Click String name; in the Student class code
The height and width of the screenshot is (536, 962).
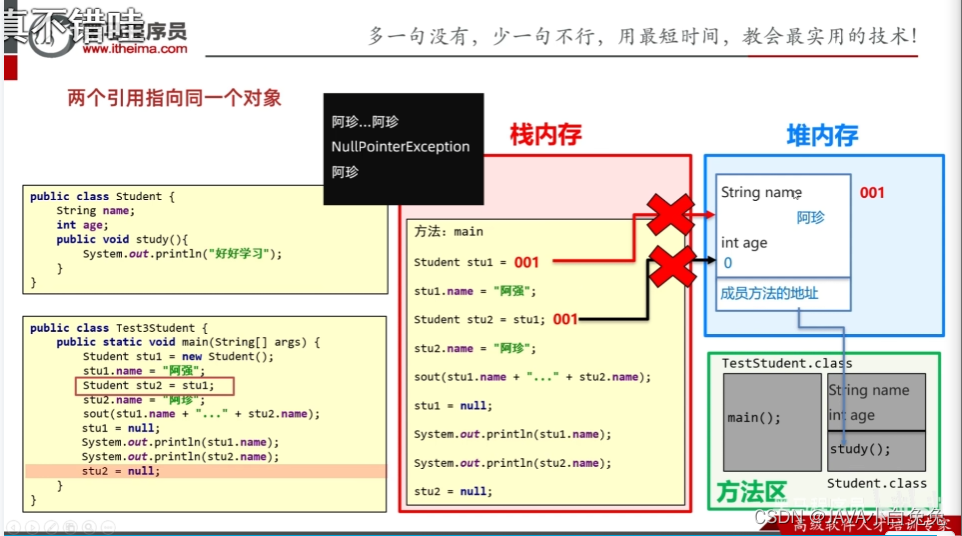[x=95, y=210]
